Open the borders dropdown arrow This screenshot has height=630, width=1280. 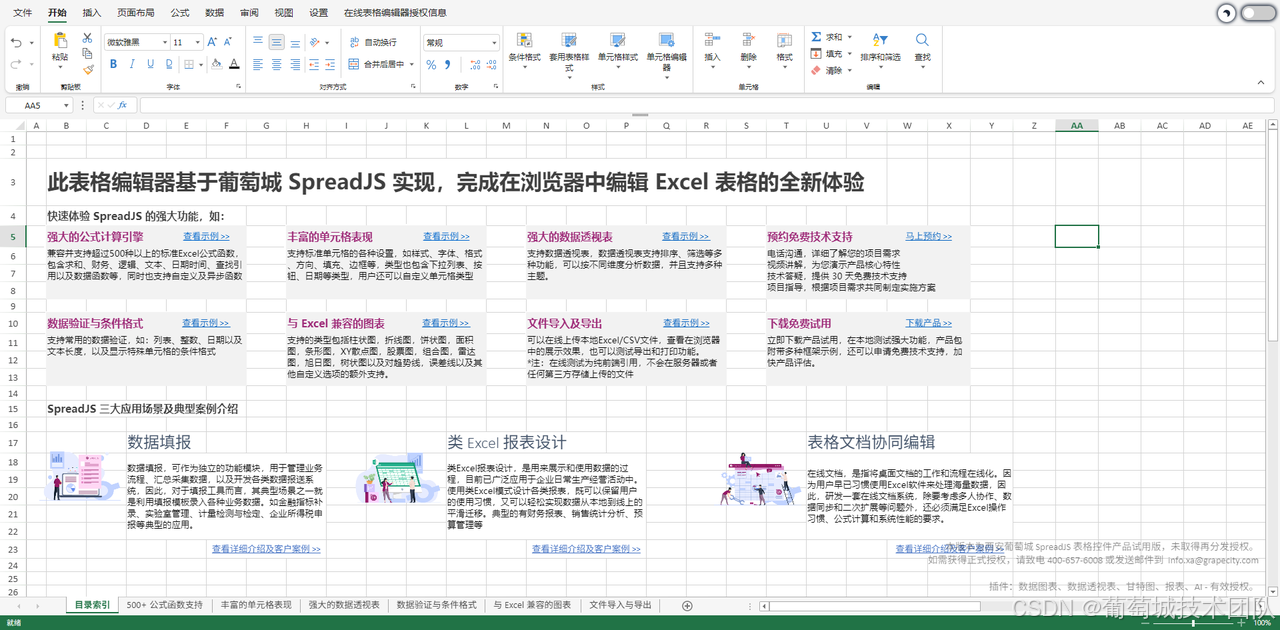click(201, 64)
